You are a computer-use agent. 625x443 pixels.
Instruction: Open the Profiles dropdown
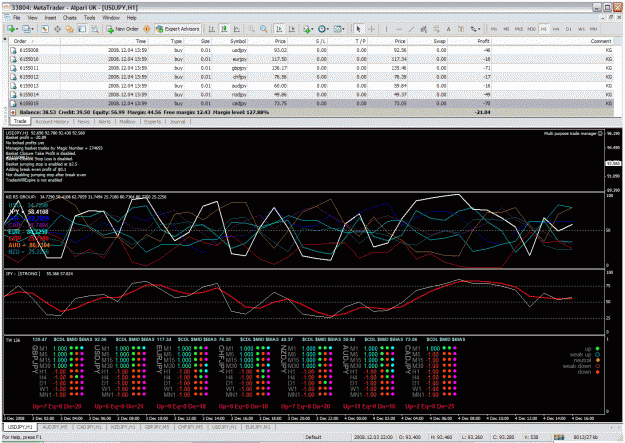click(x=28, y=29)
